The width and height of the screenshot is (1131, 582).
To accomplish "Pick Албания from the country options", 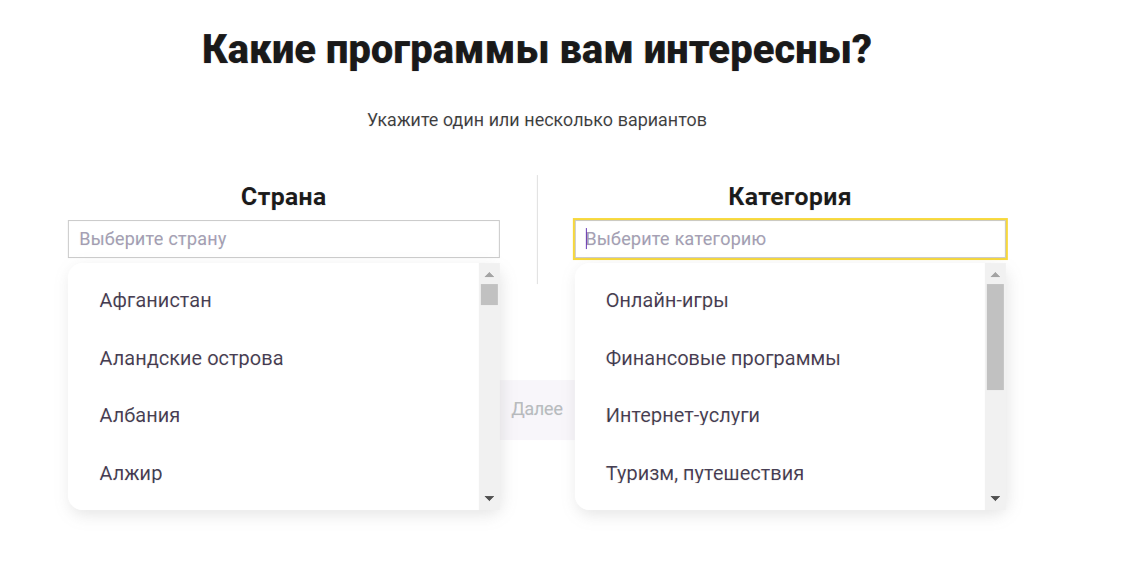I will [x=140, y=415].
